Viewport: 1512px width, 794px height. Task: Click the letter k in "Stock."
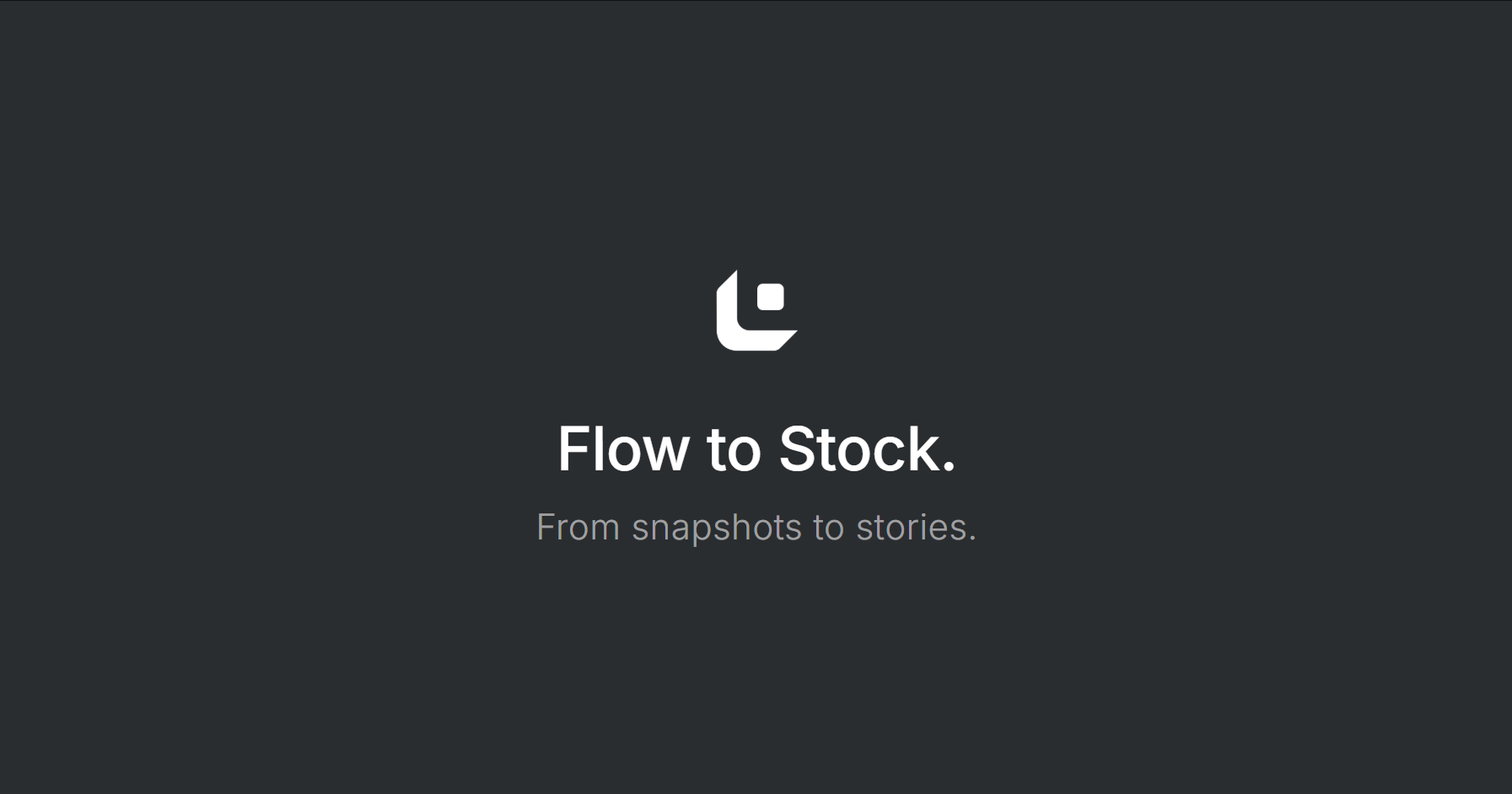click(x=925, y=449)
